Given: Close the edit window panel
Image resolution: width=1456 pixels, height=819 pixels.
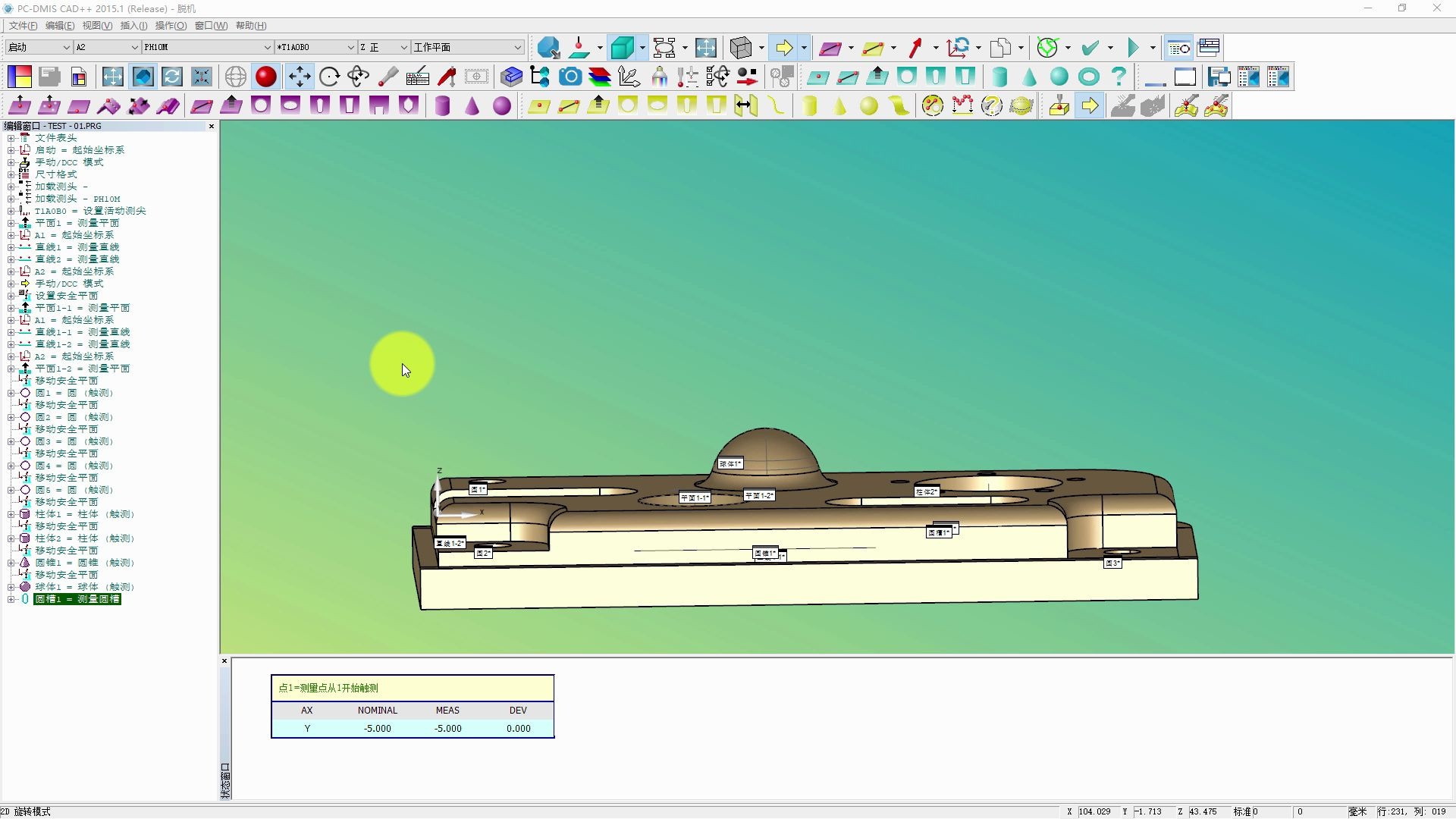Looking at the screenshot, I should coord(212,126).
